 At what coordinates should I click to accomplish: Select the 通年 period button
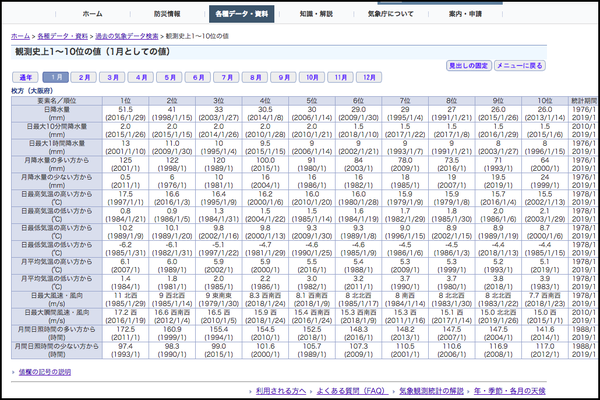[x=26, y=77]
